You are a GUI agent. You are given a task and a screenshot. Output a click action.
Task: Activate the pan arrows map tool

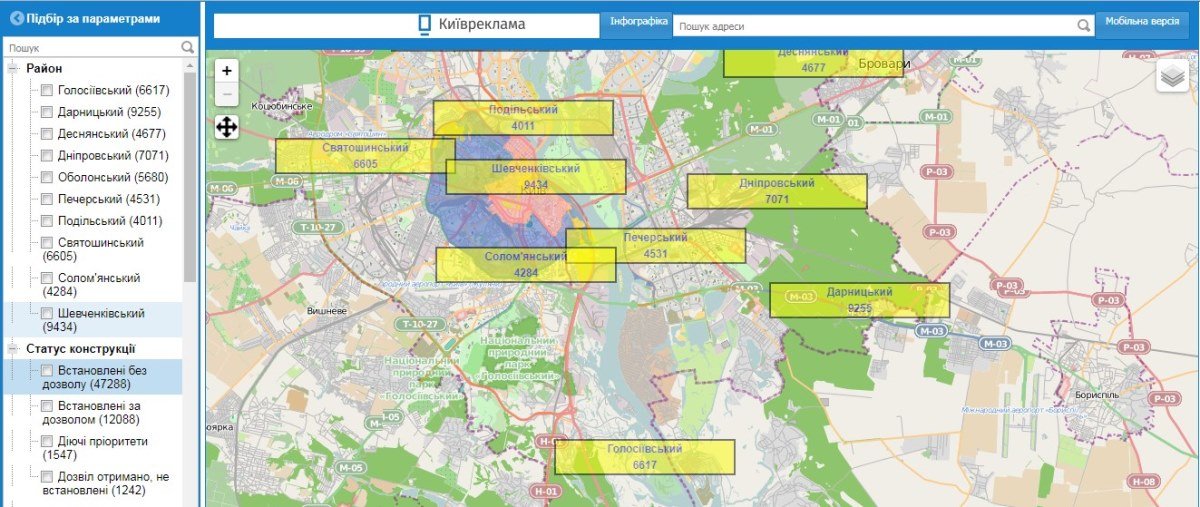tap(227, 127)
